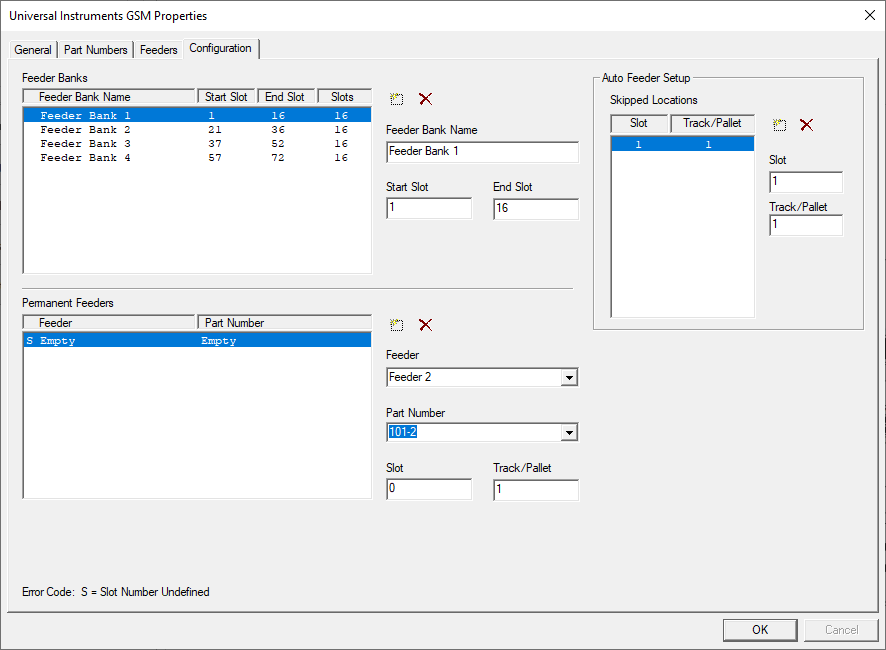This screenshot has width=886, height=650.
Task: Switch to the Feeders tab
Action: (158, 48)
